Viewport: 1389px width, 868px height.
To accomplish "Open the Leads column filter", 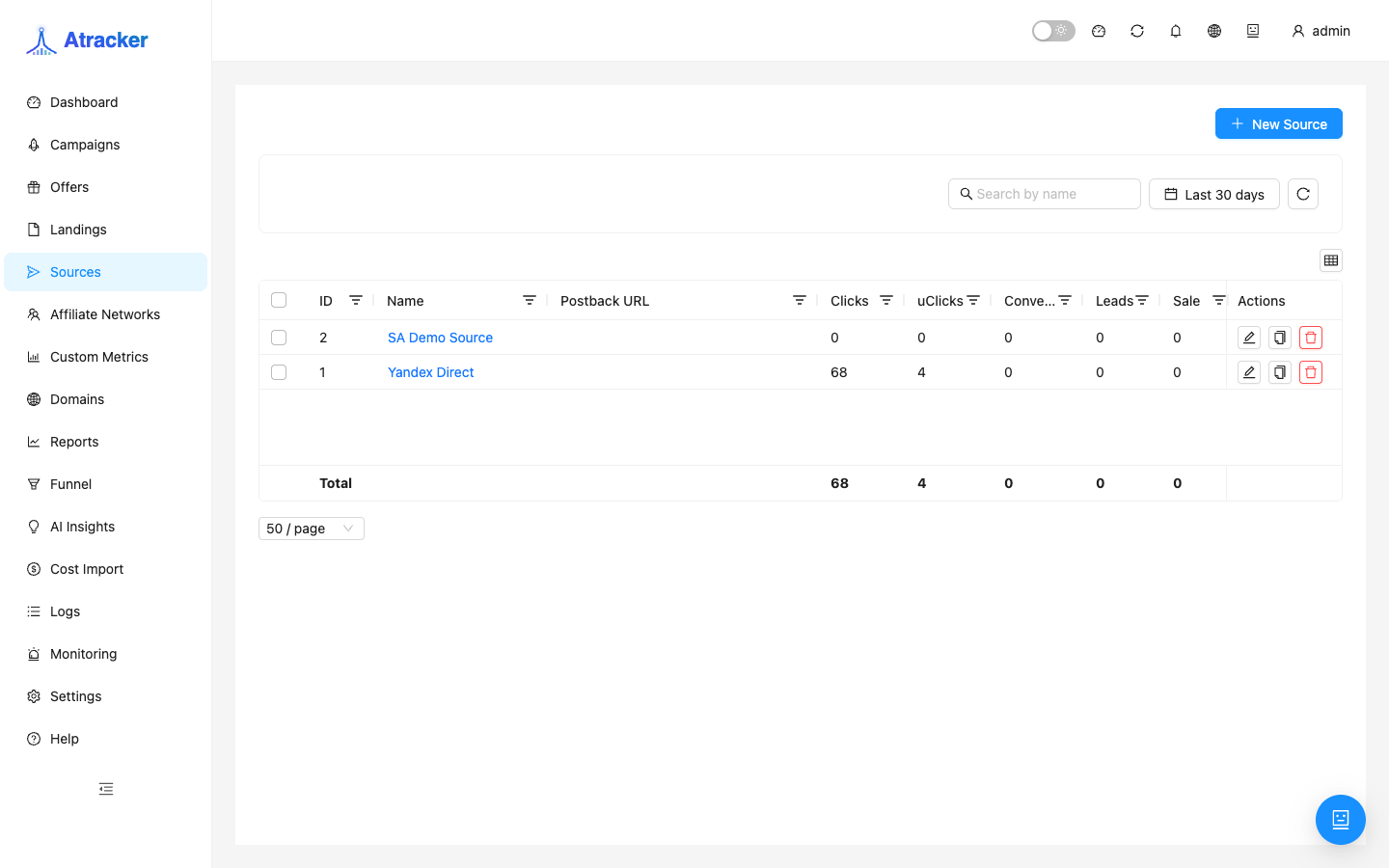I will click(1142, 300).
